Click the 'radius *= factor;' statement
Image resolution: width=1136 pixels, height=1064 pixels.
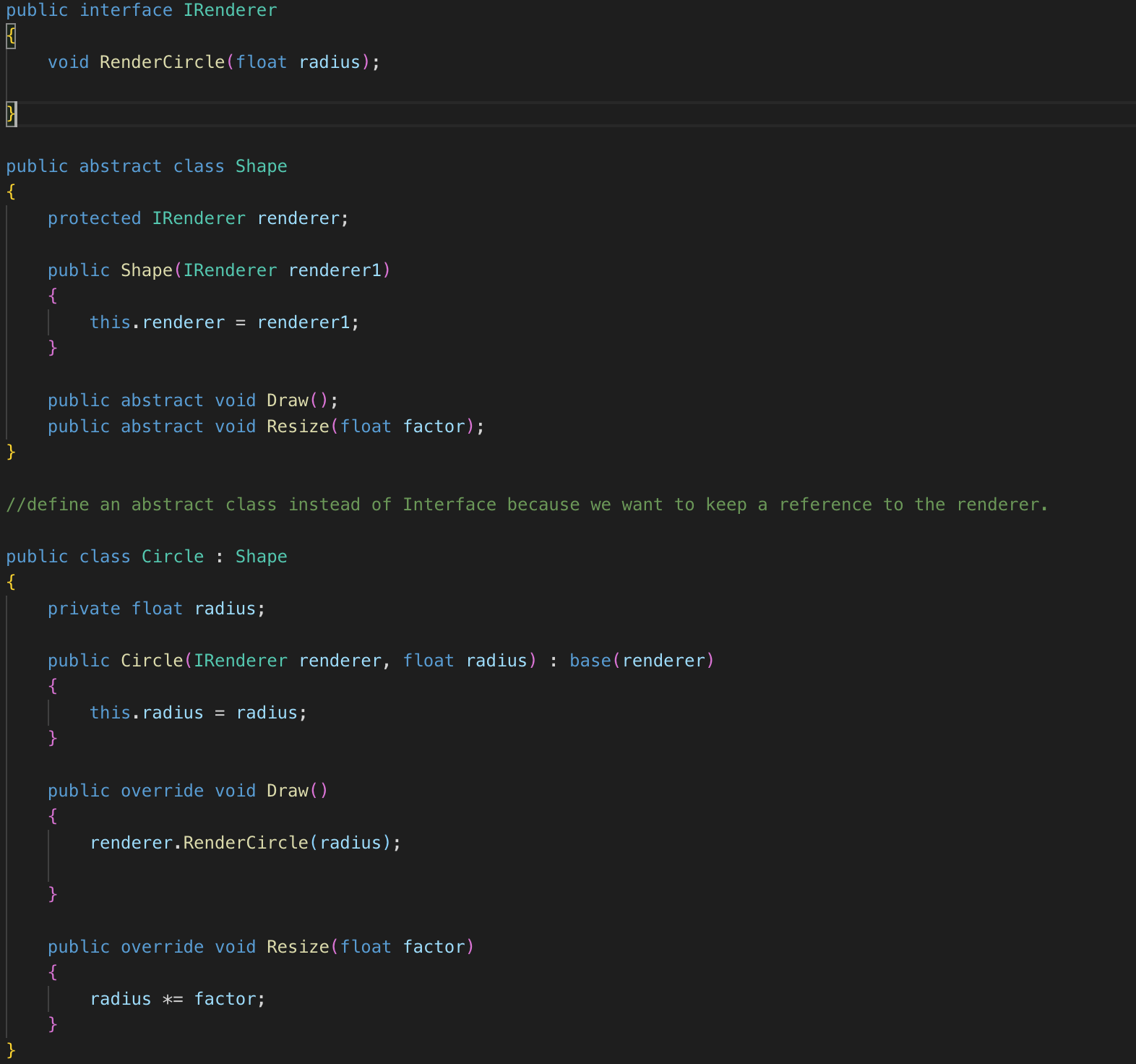click(x=178, y=999)
